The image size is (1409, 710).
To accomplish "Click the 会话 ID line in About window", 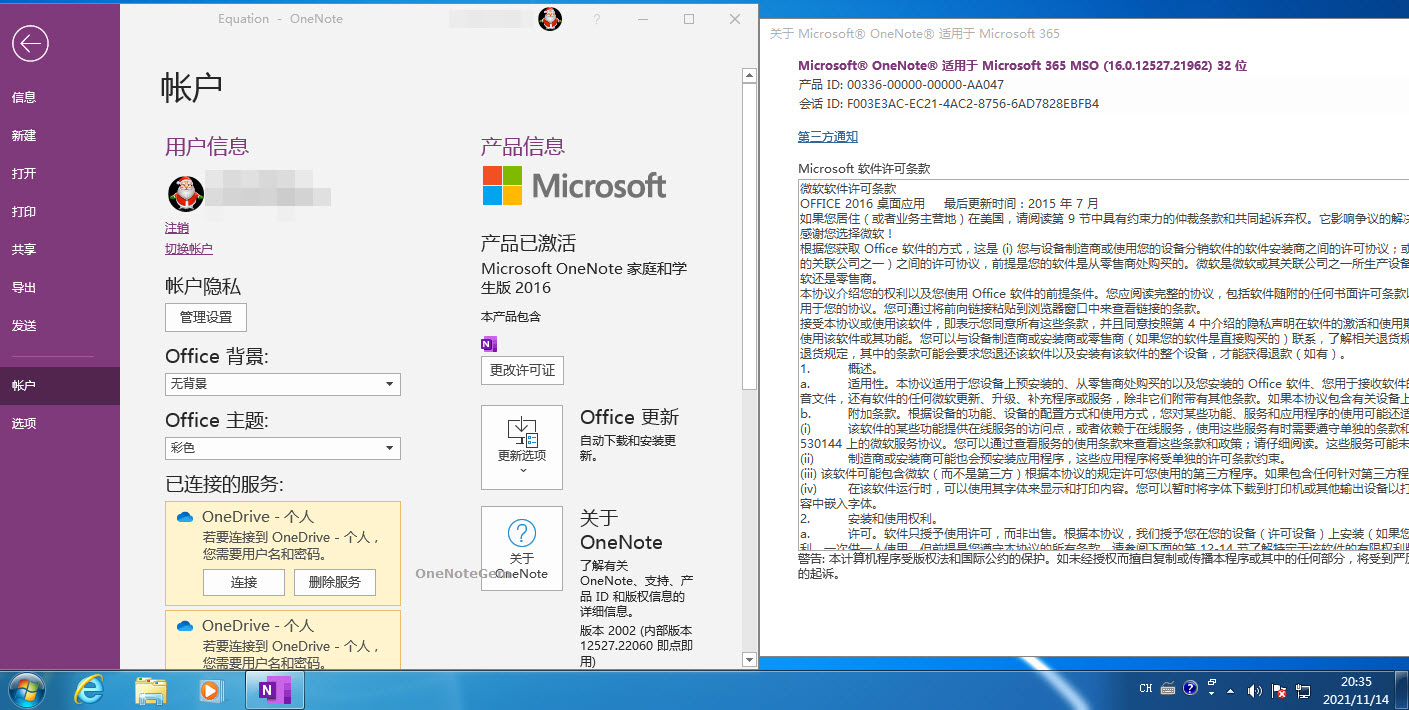I will [948, 104].
